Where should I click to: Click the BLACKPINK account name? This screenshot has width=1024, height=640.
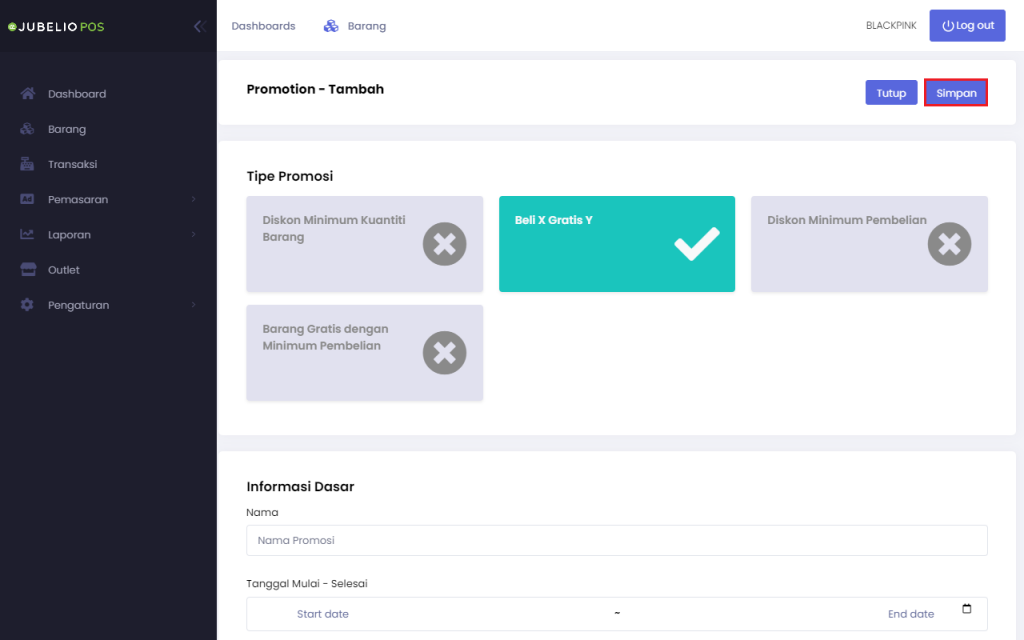click(891, 25)
